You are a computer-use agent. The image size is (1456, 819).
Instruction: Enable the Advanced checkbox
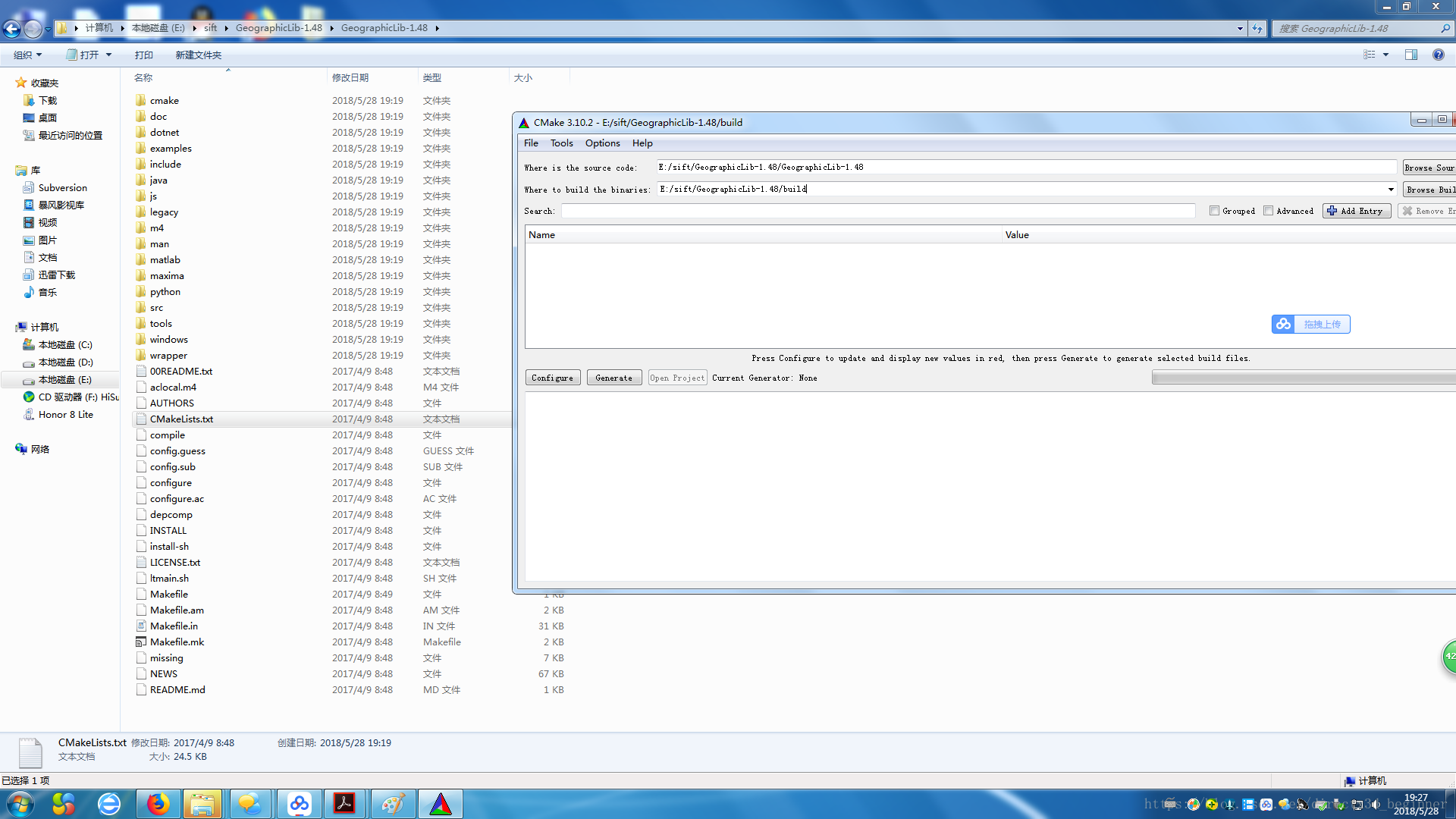[x=1268, y=211]
